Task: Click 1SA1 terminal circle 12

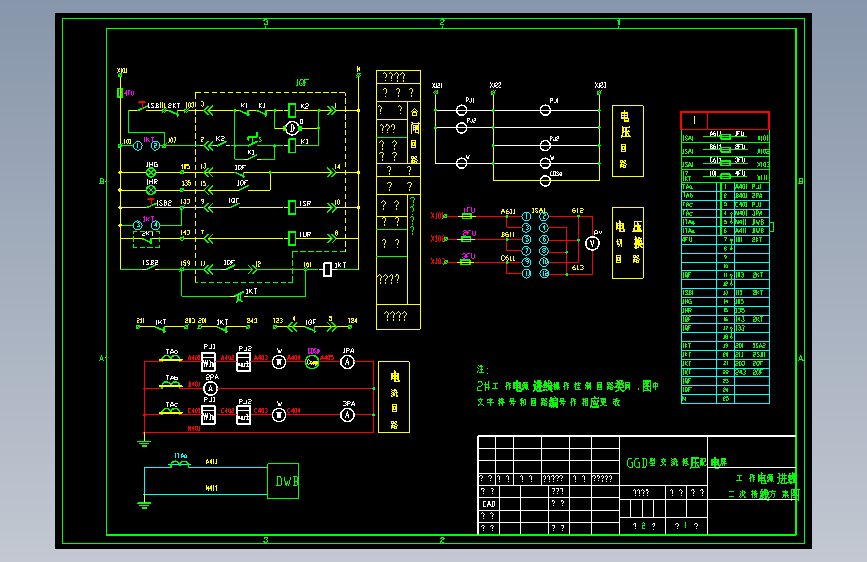Action: click(544, 273)
